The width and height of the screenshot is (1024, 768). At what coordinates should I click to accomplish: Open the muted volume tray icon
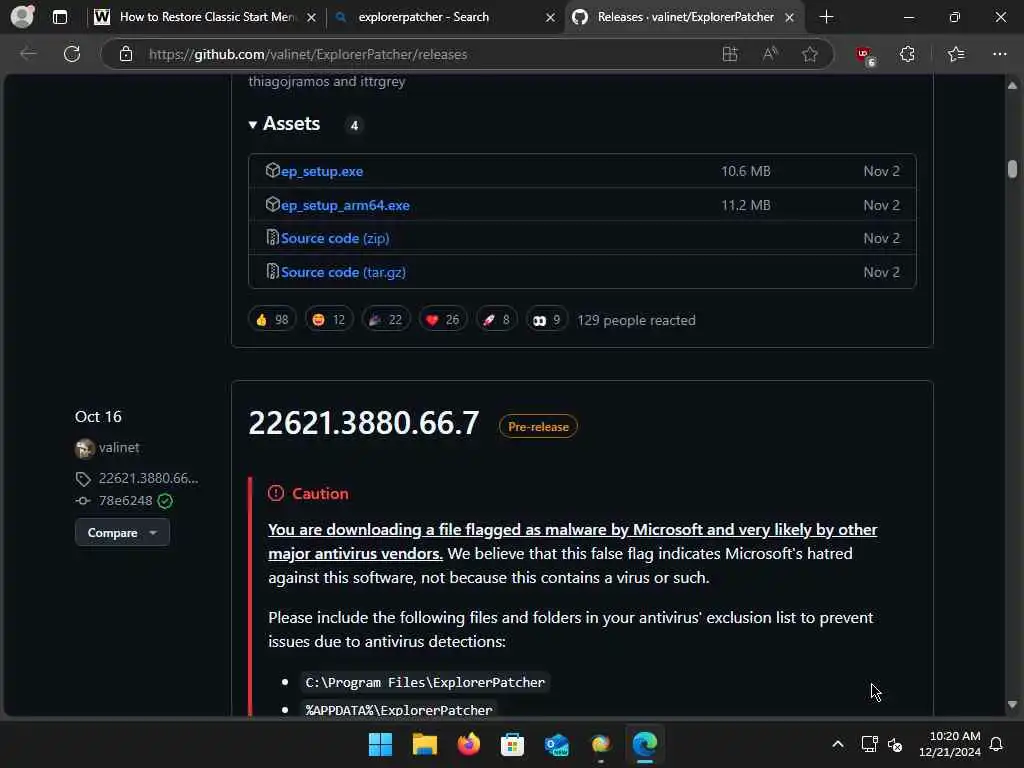895,744
